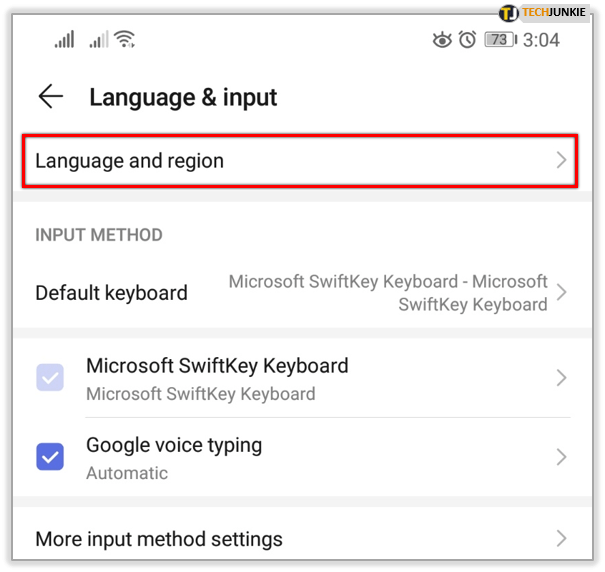Toggle the Microsoft SwiftKey Keyboard checkbox
Viewport: 605px width, 572px height.
point(50,377)
